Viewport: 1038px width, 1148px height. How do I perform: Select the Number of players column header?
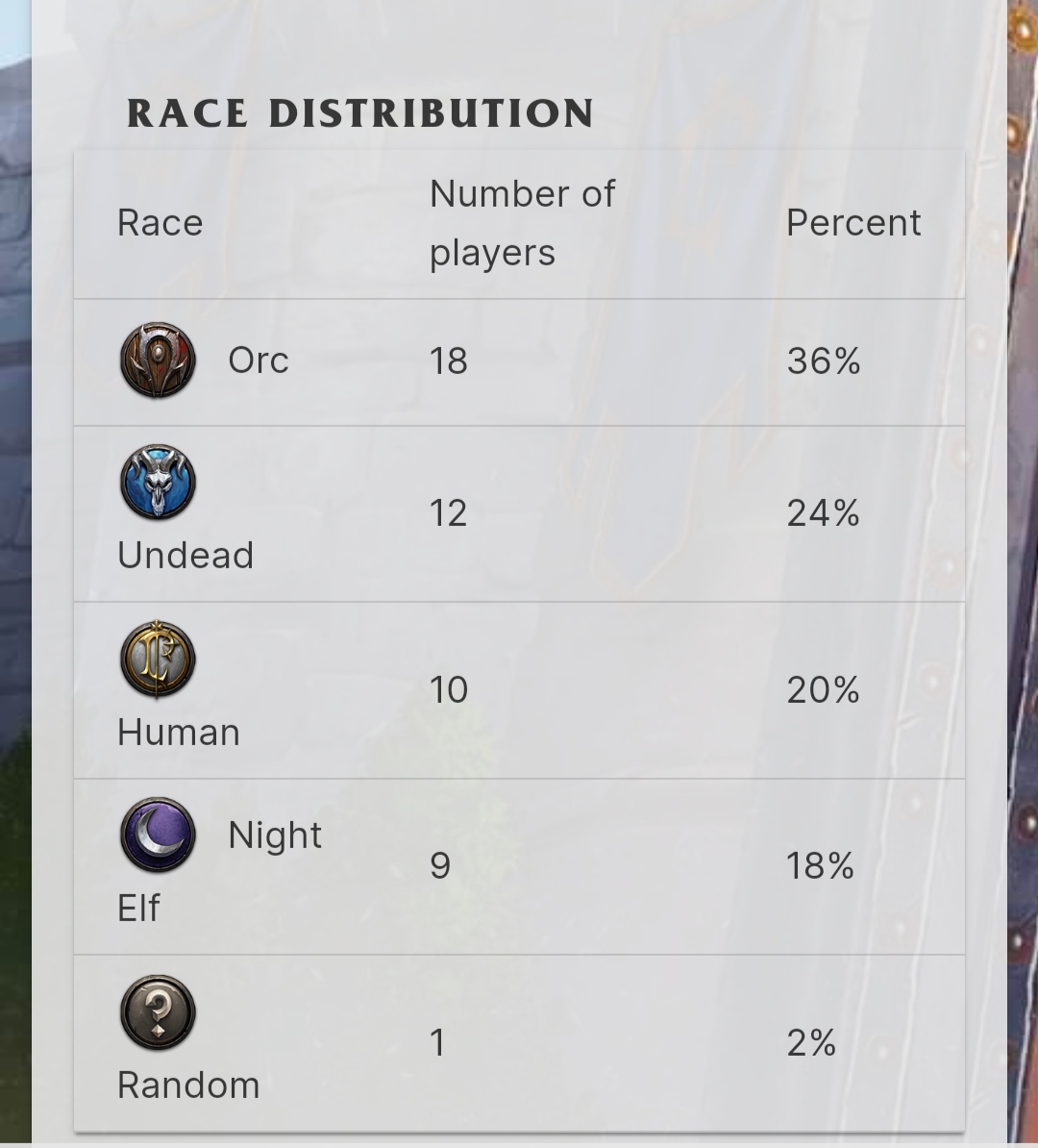tap(523, 223)
